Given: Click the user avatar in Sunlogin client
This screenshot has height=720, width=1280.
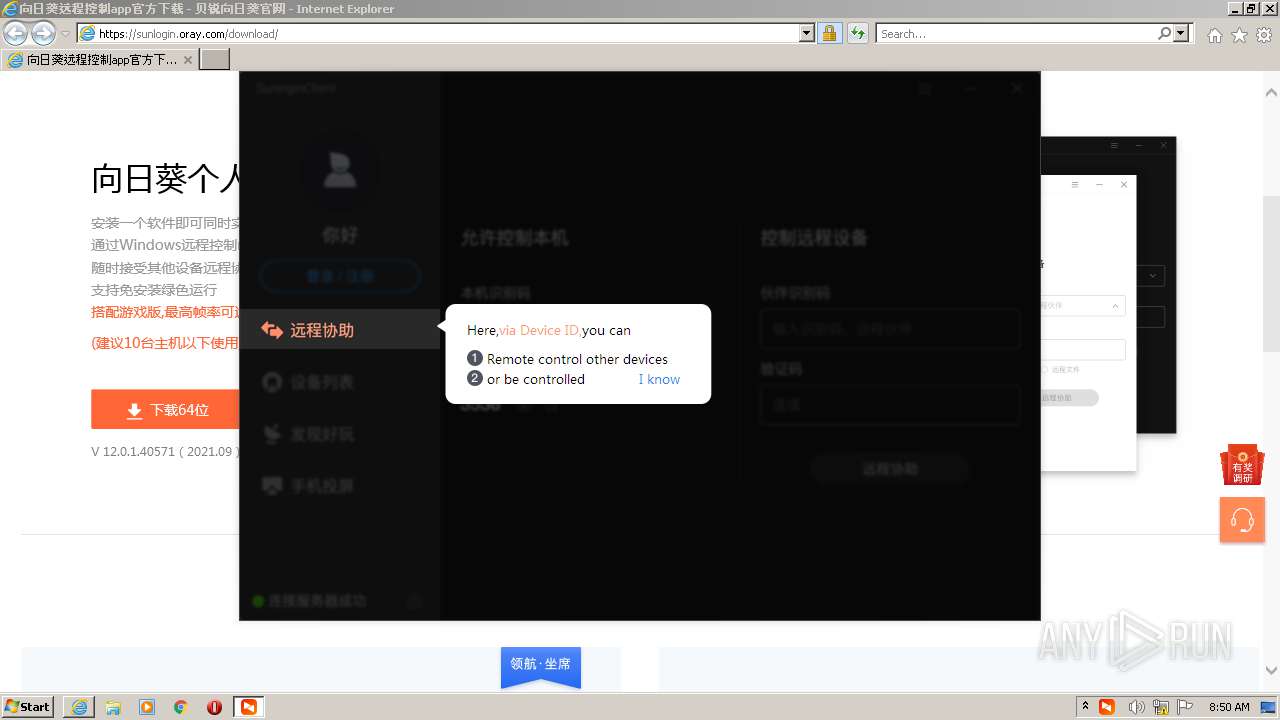Looking at the screenshot, I should [x=340, y=172].
